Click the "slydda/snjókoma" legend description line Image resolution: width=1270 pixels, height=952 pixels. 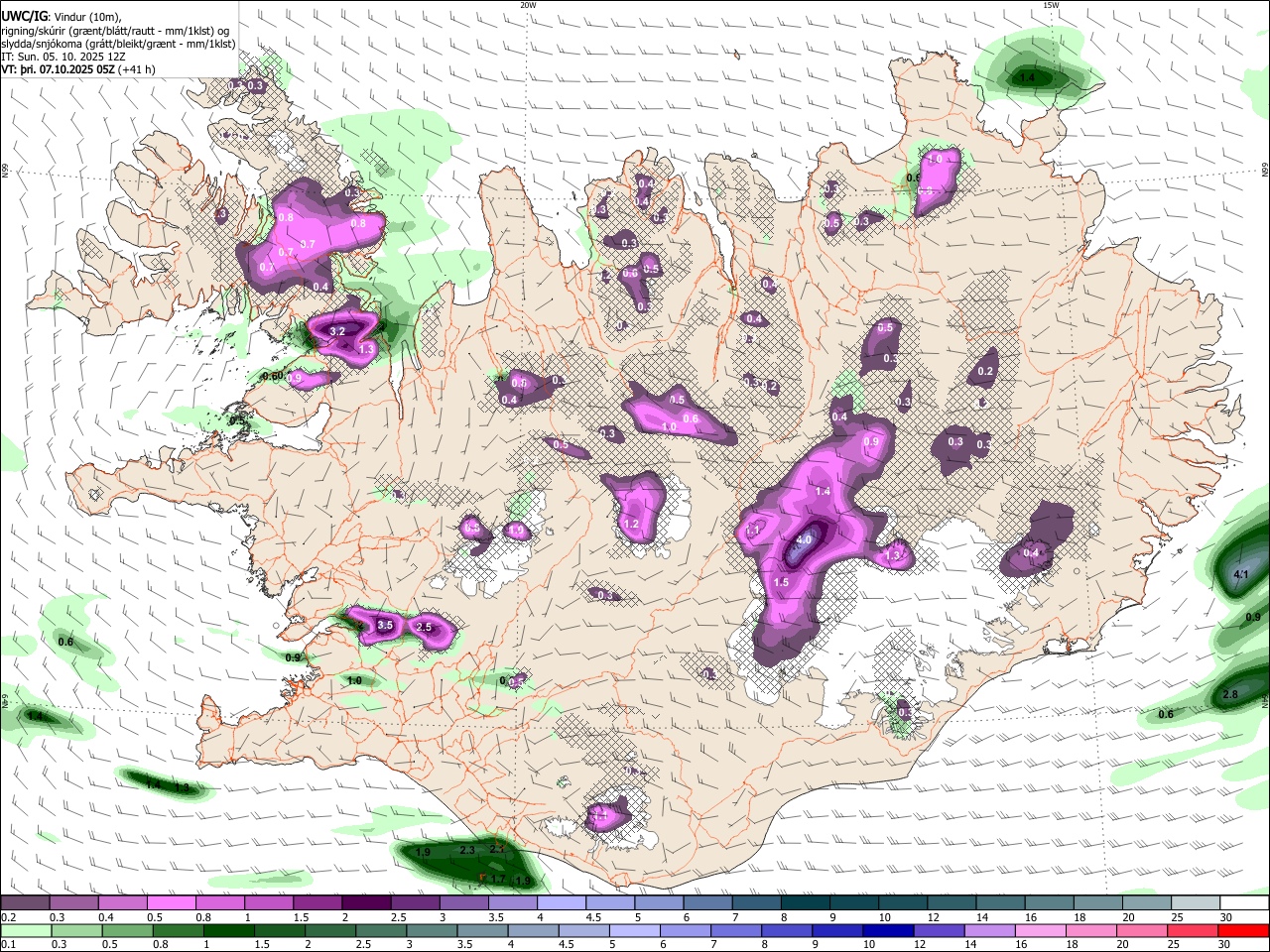coord(119,44)
